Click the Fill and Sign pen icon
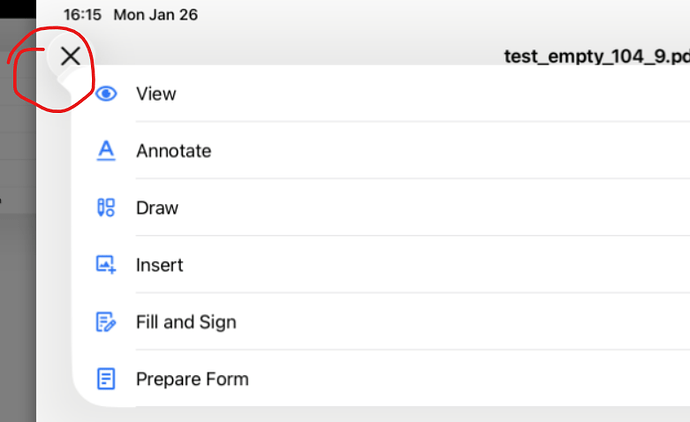690x422 pixels. click(106, 322)
